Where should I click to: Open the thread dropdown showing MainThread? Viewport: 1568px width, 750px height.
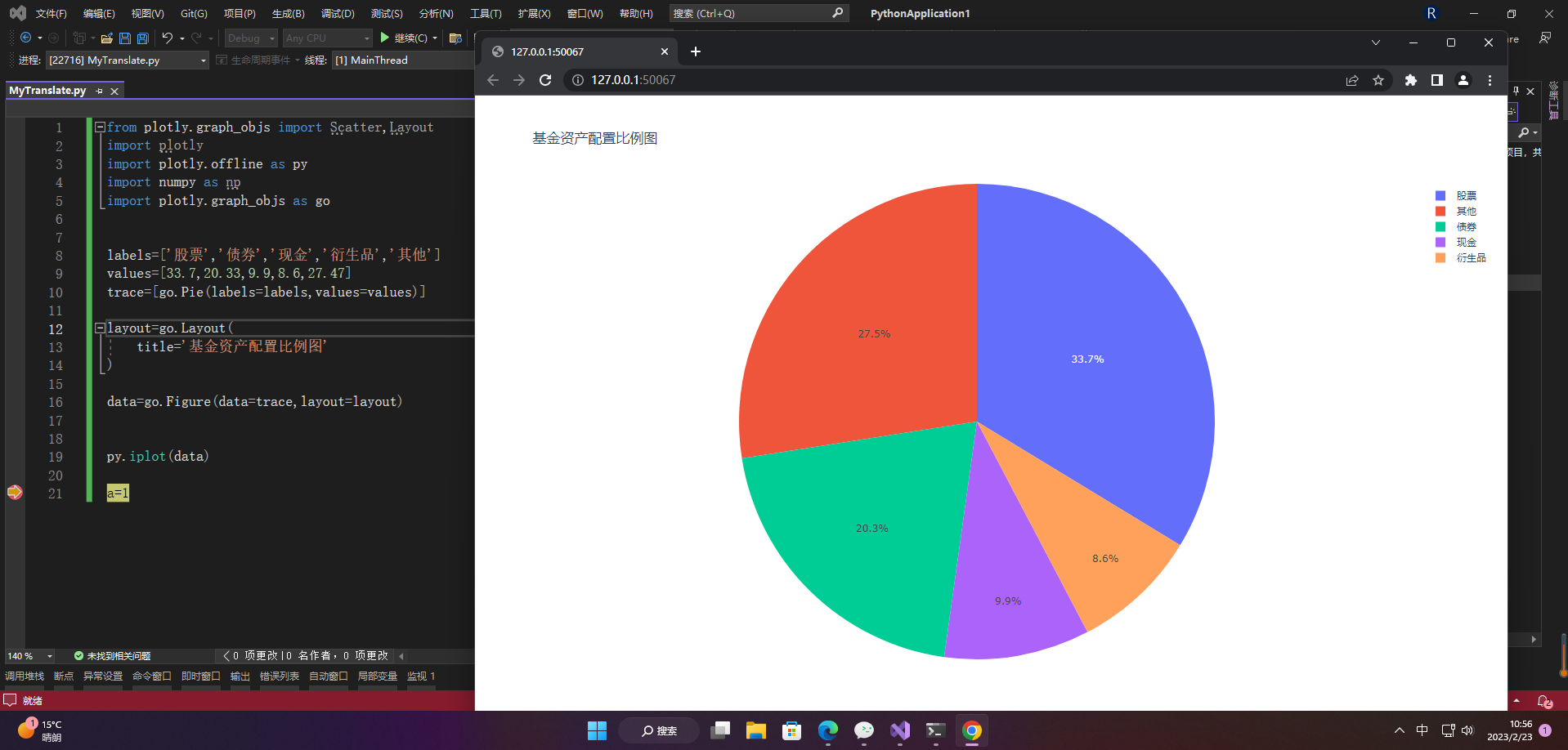(x=402, y=60)
